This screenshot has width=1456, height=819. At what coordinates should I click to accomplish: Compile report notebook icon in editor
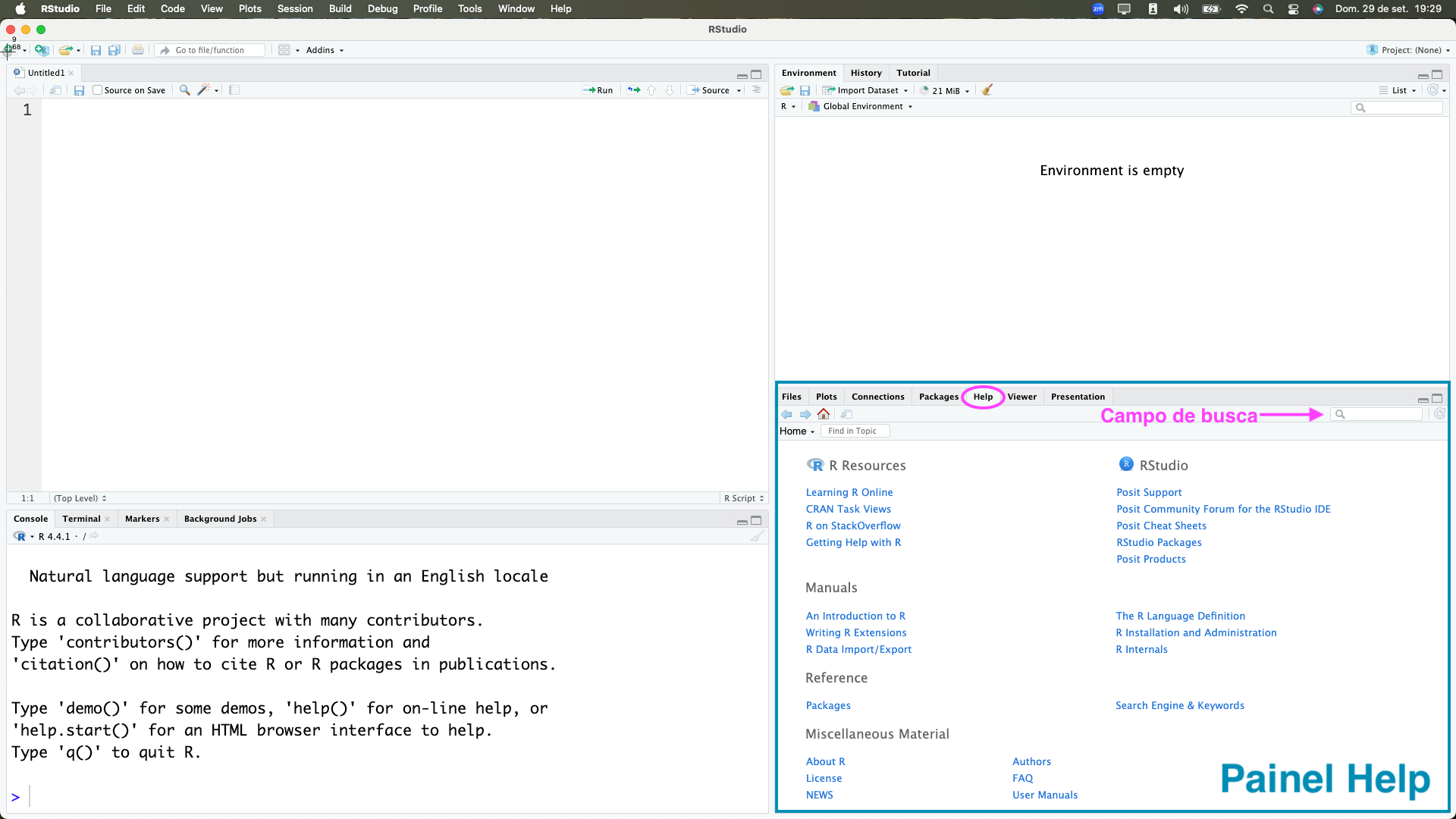(234, 90)
